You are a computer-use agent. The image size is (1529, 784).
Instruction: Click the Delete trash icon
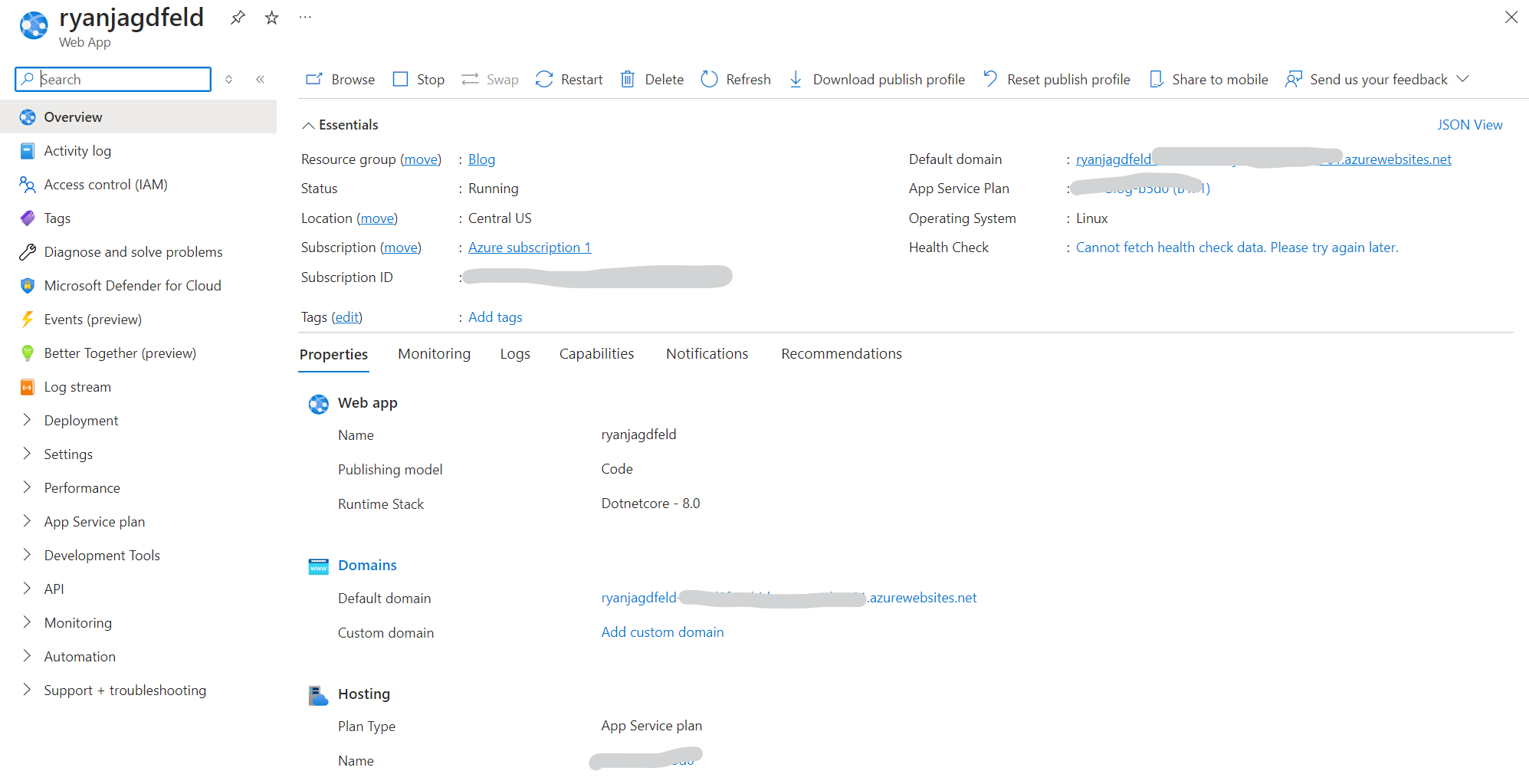pyautogui.click(x=628, y=79)
